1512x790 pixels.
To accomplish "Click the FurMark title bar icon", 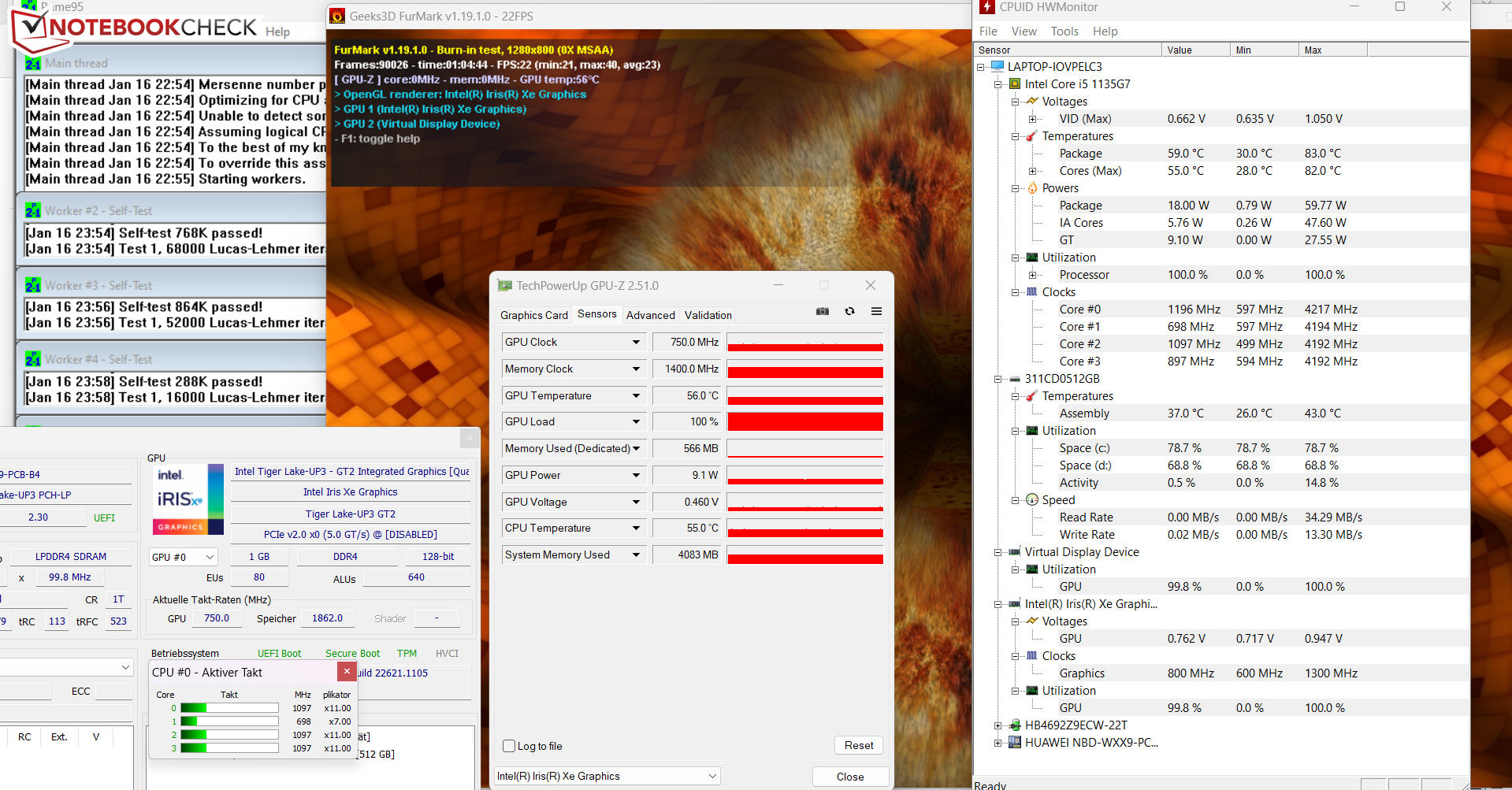I will [337, 16].
